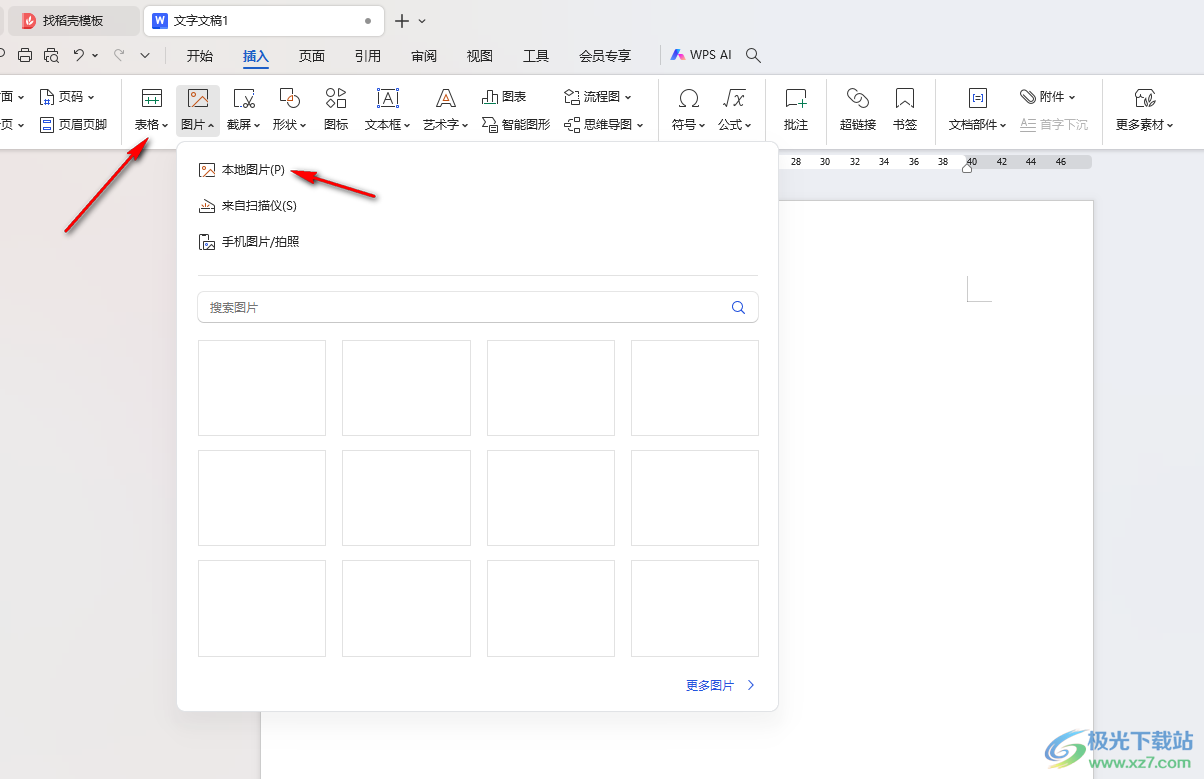This screenshot has height=779, width=1204.
Task: Expand quick access toolbar customization chevron
Action: [145, 55]
